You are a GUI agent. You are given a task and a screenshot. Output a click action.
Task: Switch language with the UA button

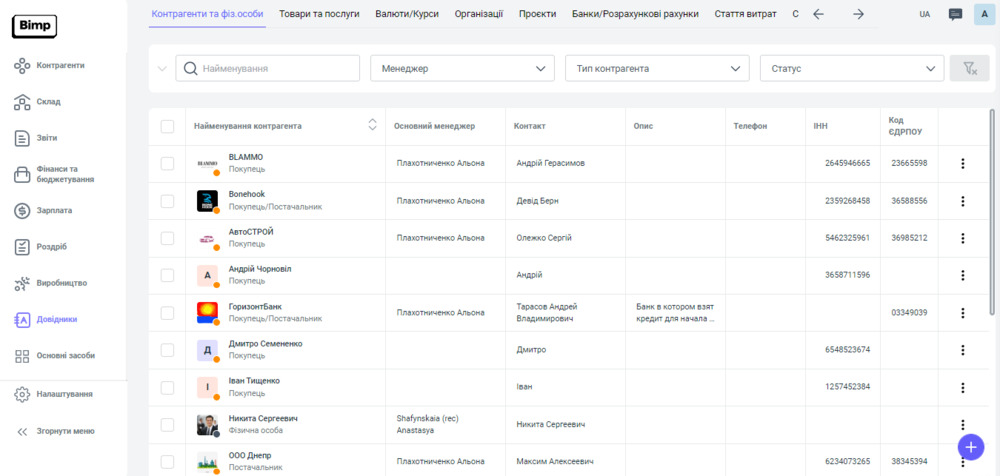pyautogui.click(x=924, y=14)
